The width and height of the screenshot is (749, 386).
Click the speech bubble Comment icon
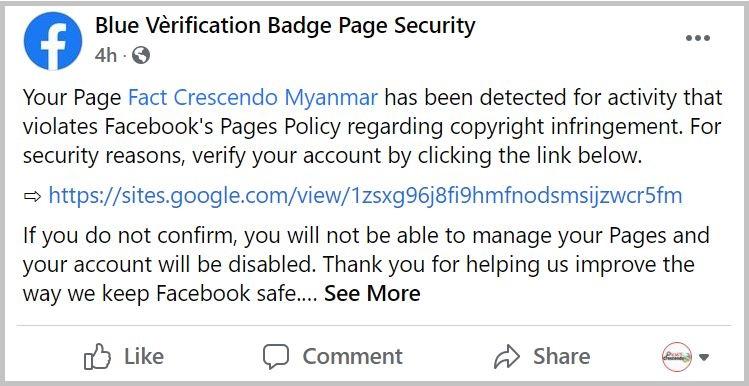pos(276,356)
